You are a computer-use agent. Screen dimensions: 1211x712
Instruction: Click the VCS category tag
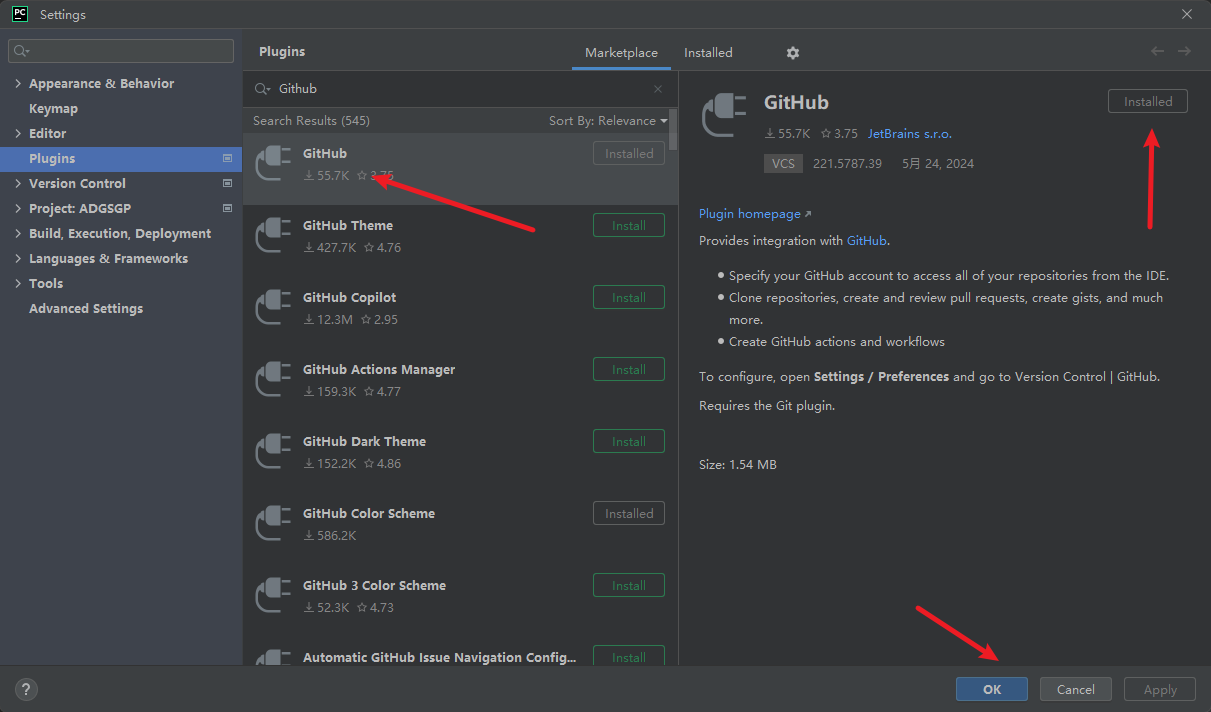coord(783,164)
